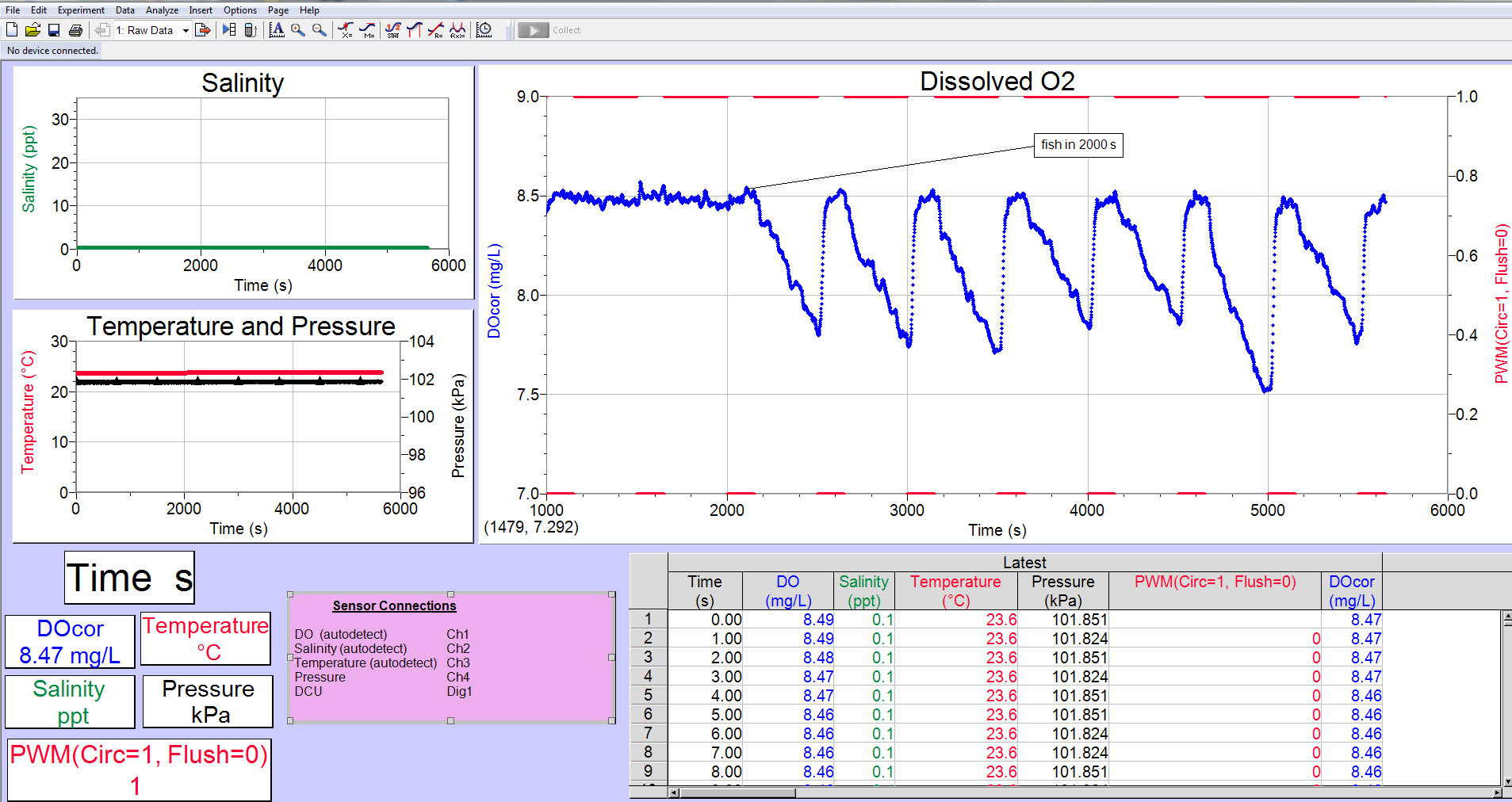Activate the Examine (X=) tool
Image resolution: width=1512 pixels, height=802 pixels.
point(346,30)
